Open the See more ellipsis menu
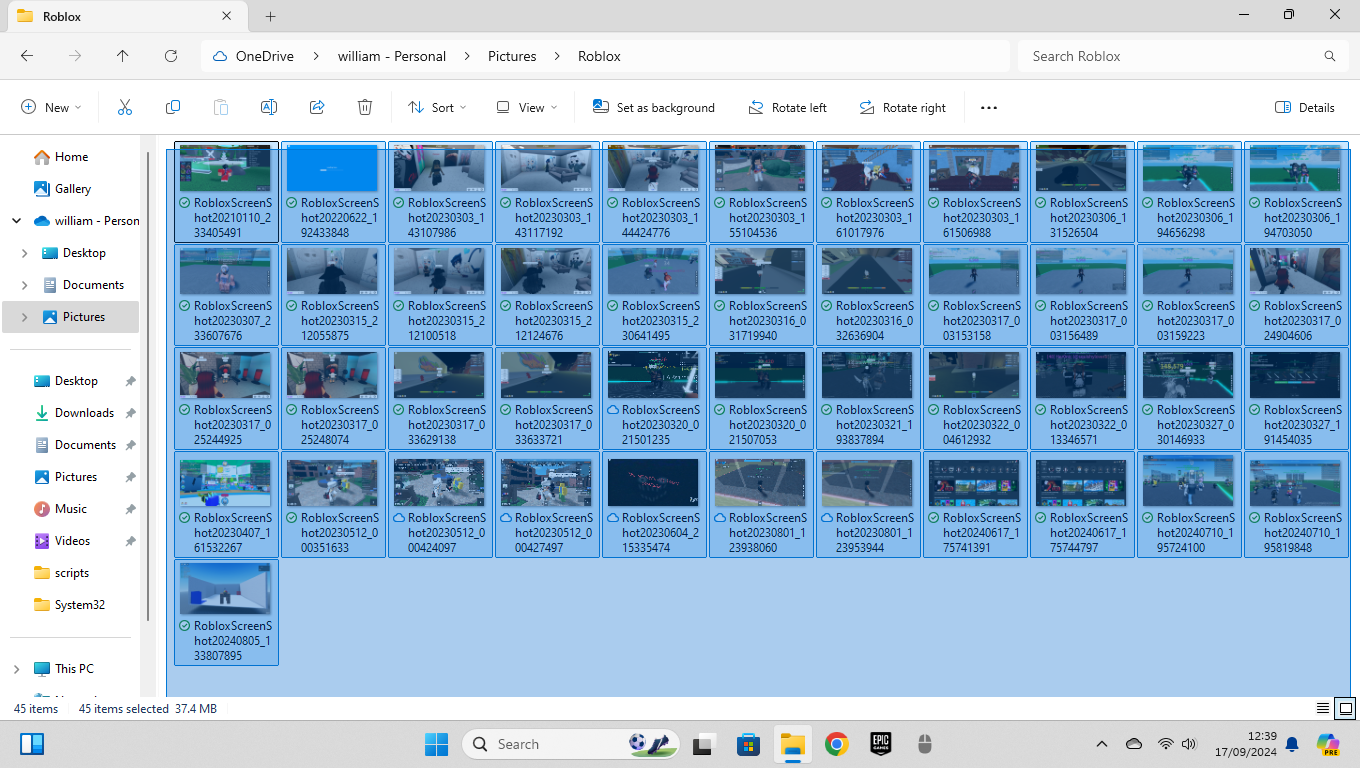This screenshot has width=1360, height=768. tap(989, 107)
